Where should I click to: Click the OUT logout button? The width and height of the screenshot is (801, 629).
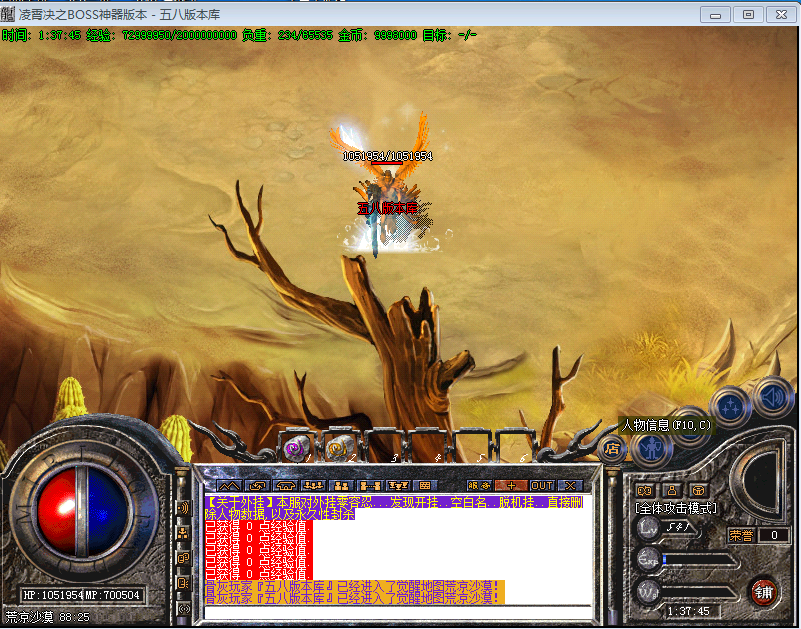click(x=542, y=486)
